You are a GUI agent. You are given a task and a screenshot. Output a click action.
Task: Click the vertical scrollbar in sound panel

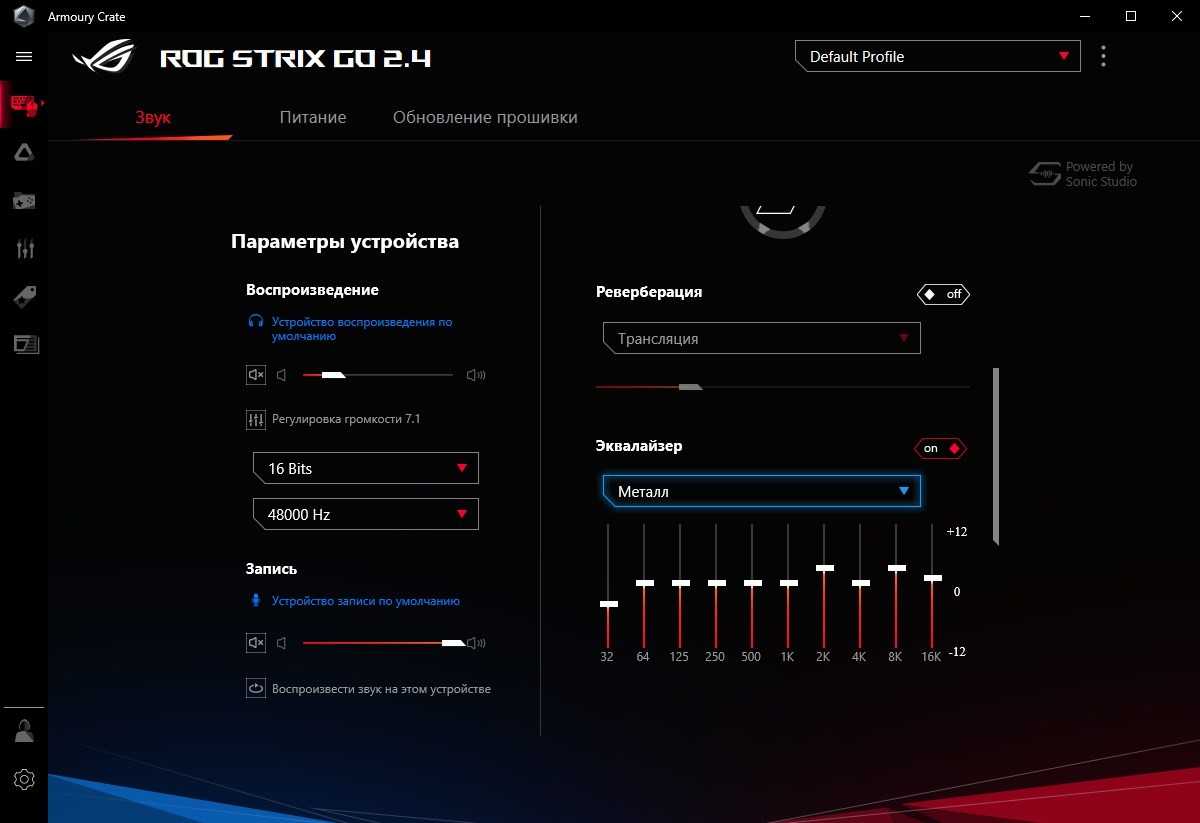pyautogui.click(x=995, y=456)
